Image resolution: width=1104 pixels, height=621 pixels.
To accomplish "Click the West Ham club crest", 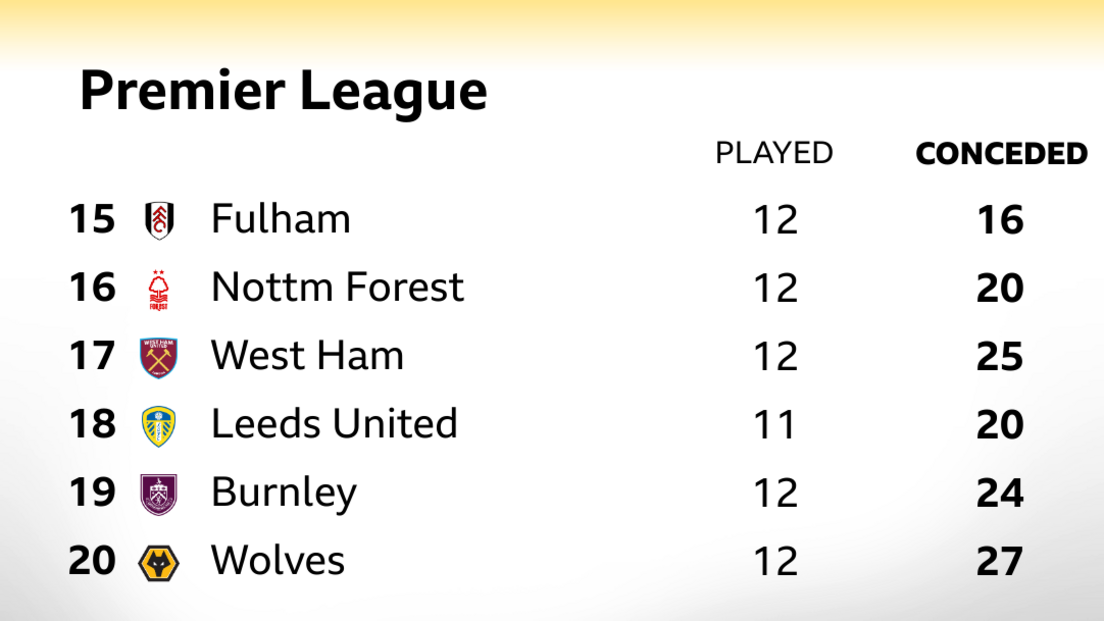I will (159, 357).
